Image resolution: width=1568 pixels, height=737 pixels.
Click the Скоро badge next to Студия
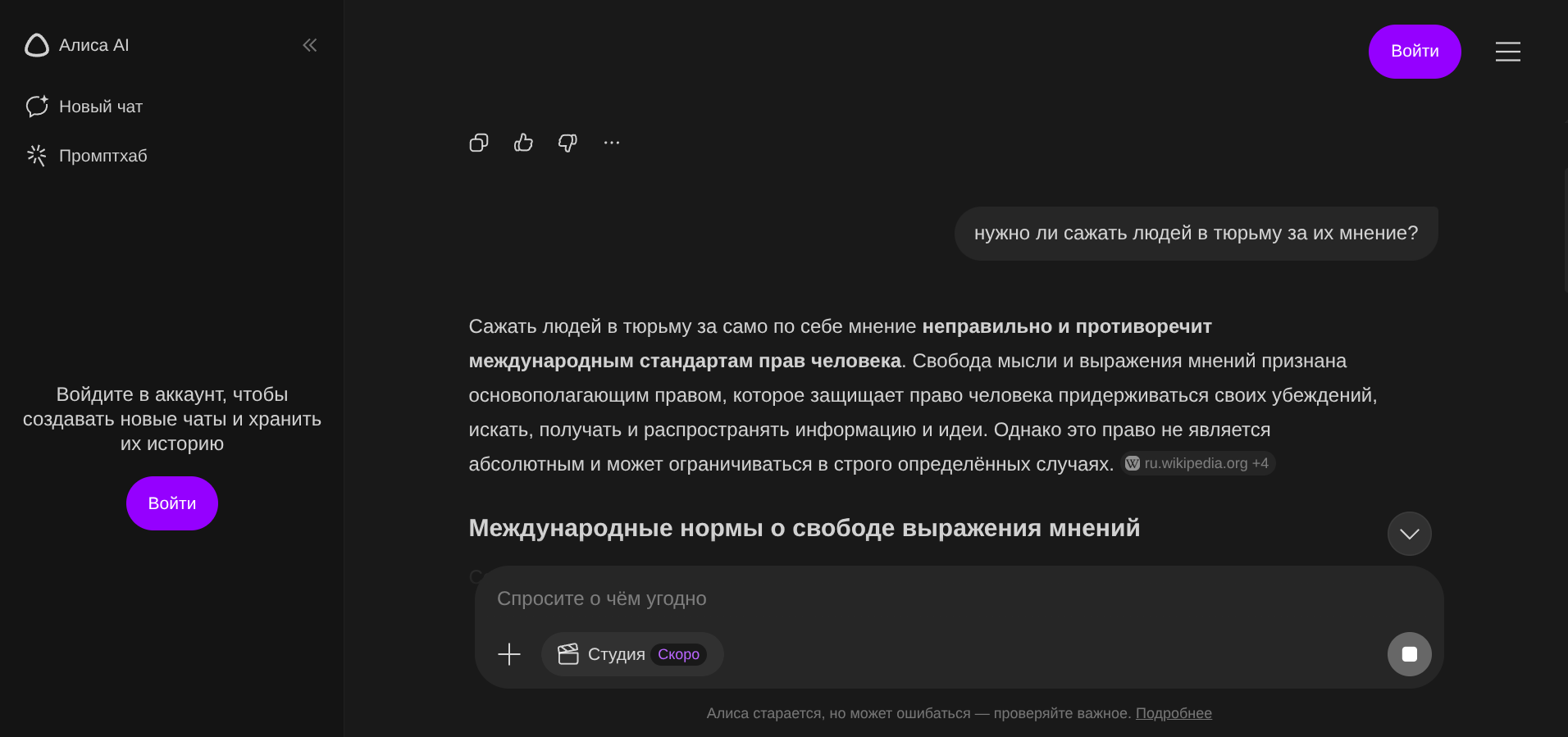678,654
